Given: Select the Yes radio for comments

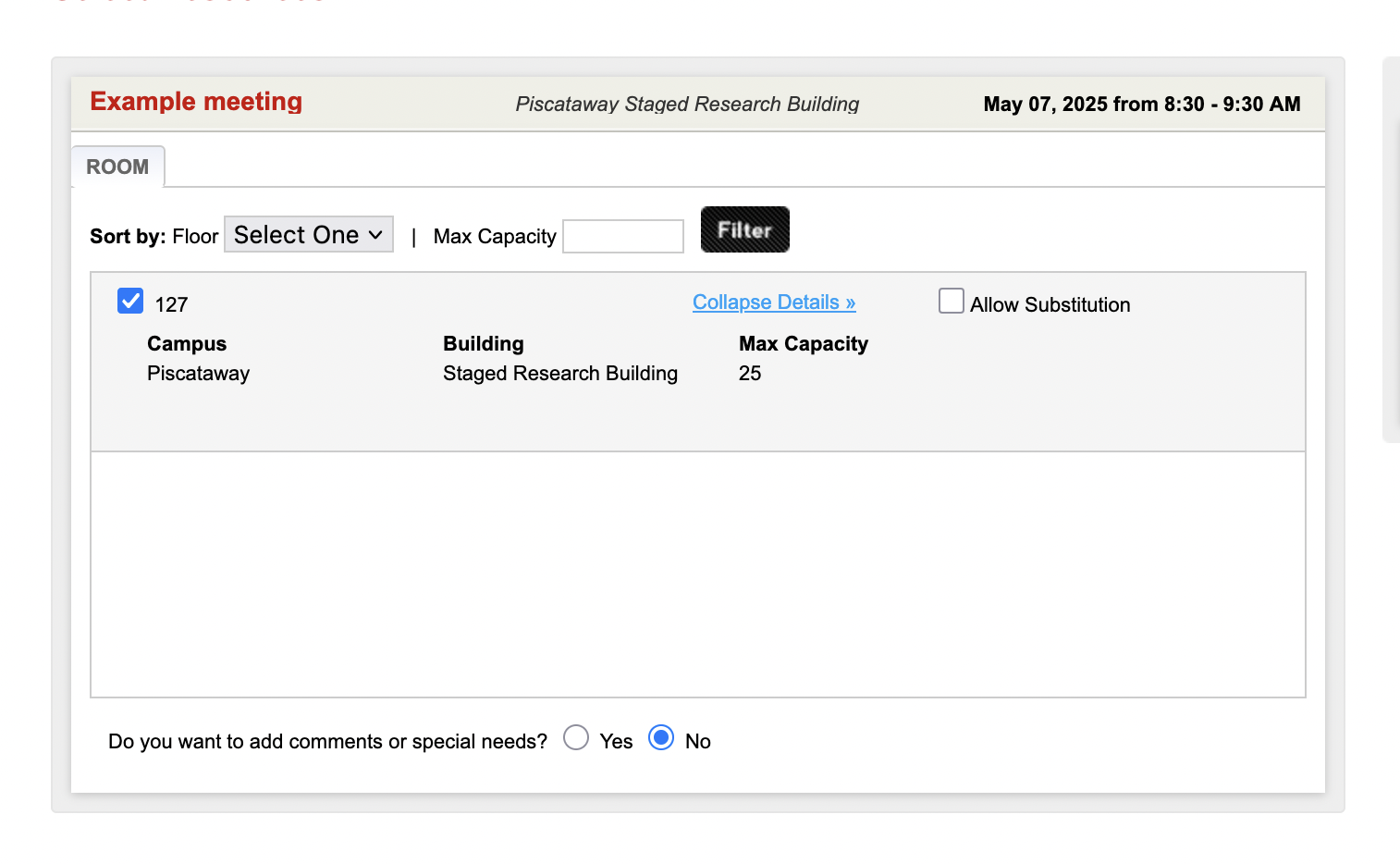Looking at the screenshot, I should click(576, 738).
